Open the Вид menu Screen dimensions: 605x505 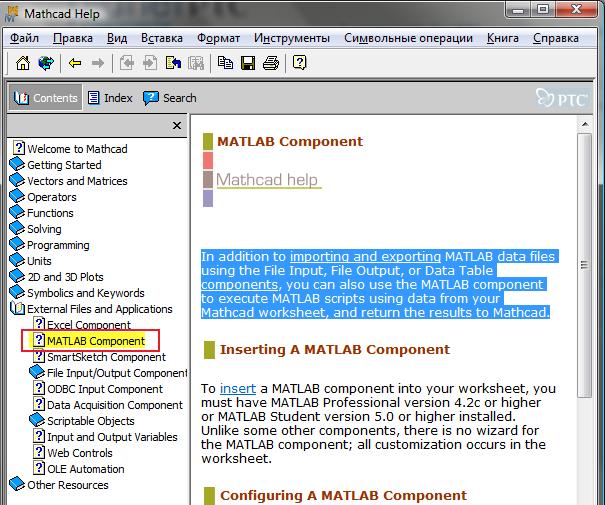(117, 38)
